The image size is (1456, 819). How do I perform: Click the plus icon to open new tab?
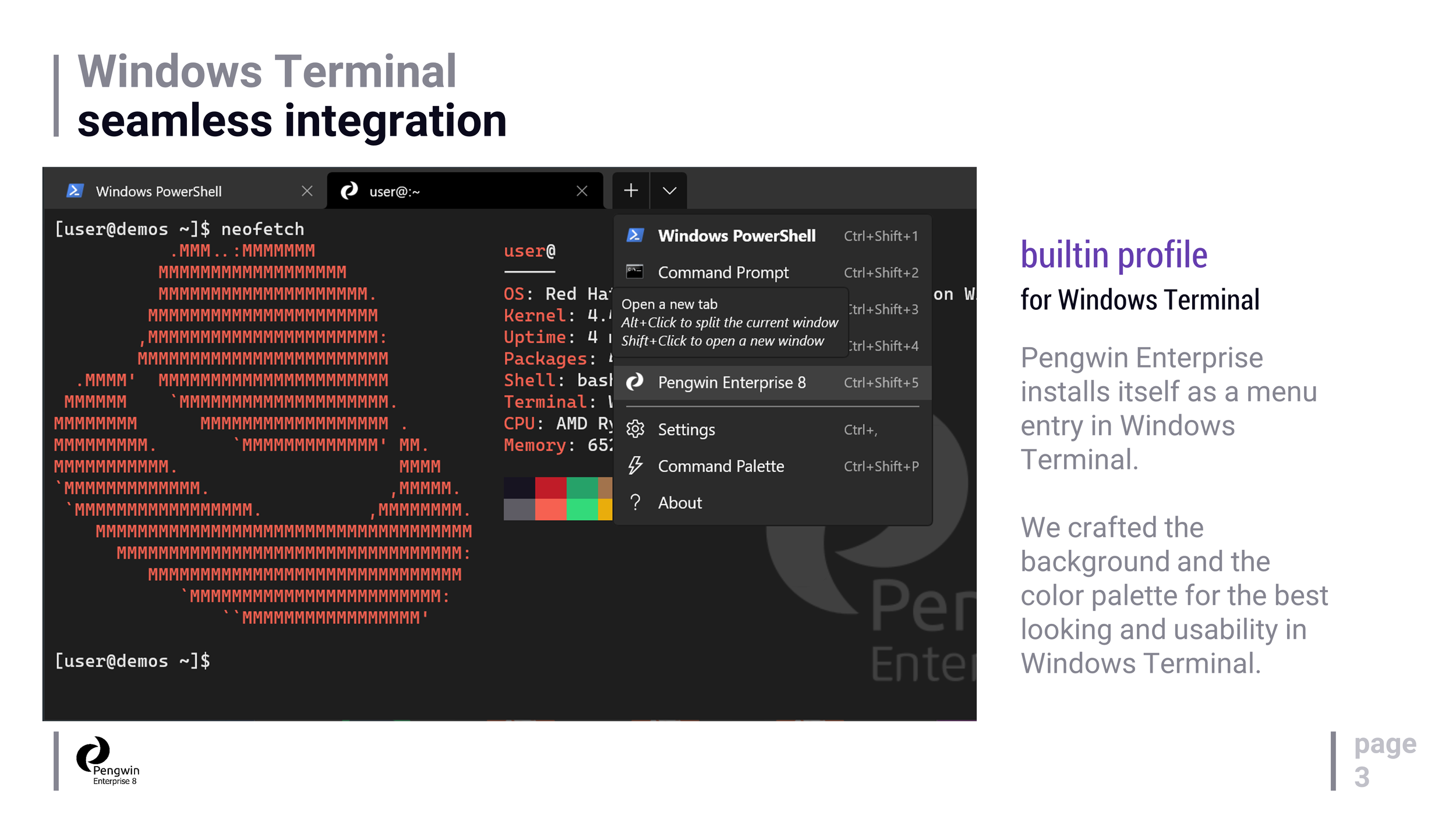point(631,190)
